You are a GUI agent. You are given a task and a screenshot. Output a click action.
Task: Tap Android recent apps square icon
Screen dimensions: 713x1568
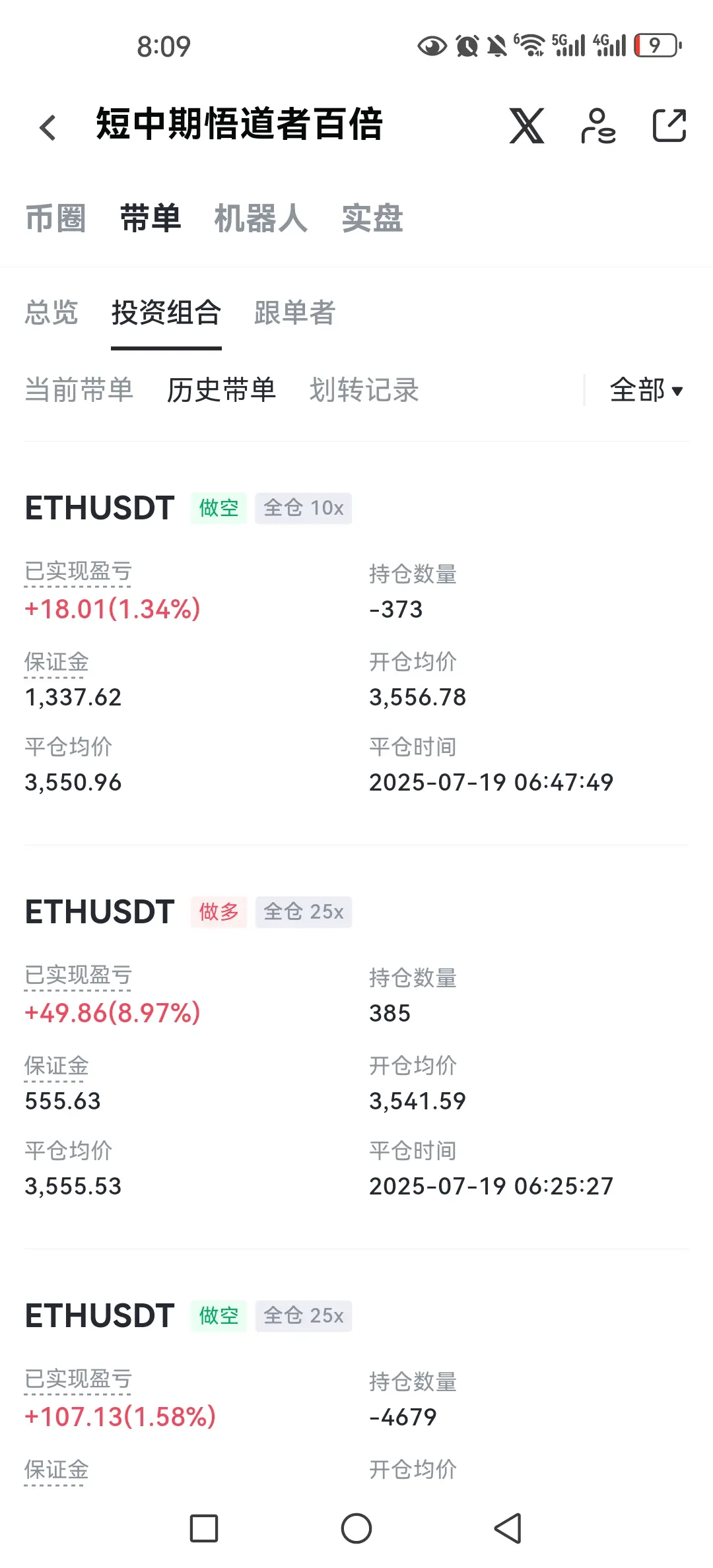pos(204,1528)
